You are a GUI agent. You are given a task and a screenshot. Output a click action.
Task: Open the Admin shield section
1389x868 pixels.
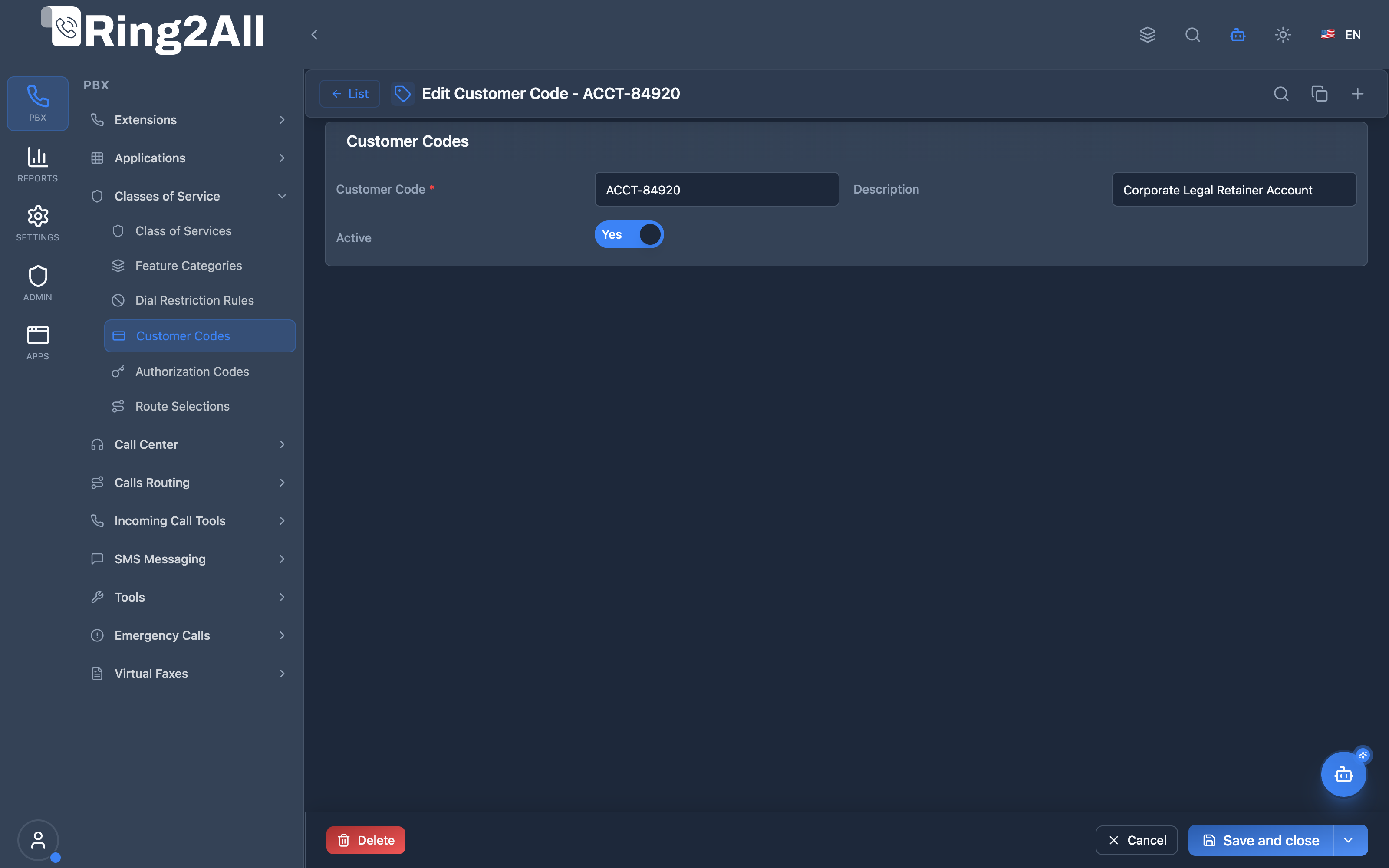tap(38, 283)
